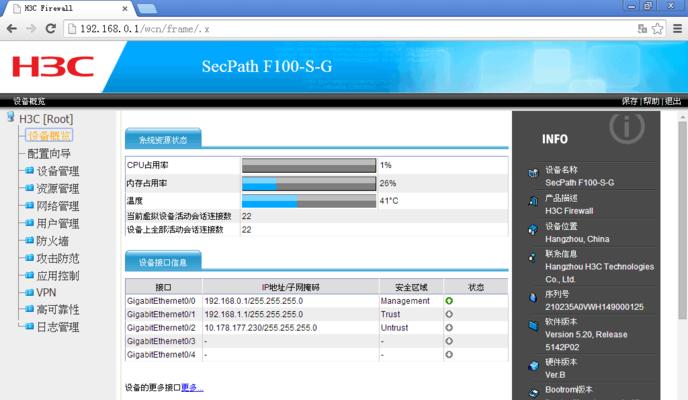This screenshot has height=400, width=688.
Task: Click the browser forward arrow
Action: [31, 29]
